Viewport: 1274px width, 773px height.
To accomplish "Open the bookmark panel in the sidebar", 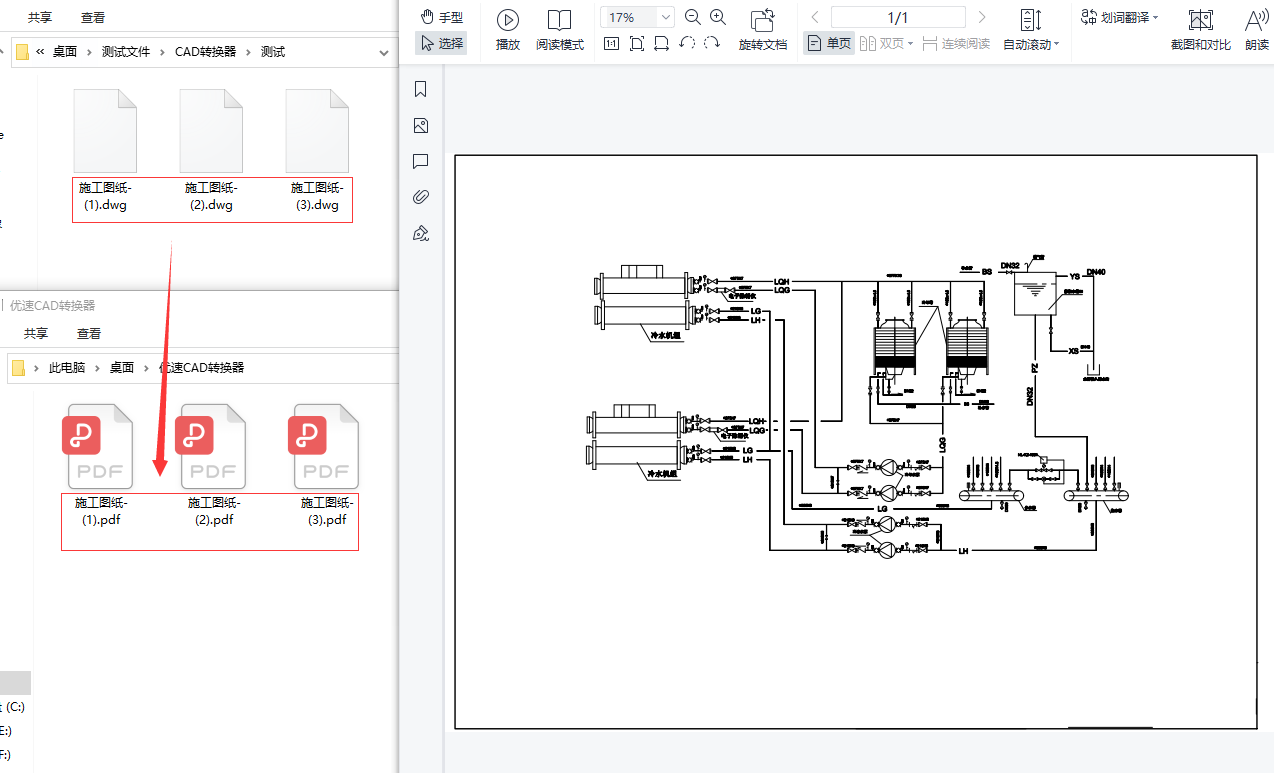I will point(421,90).
